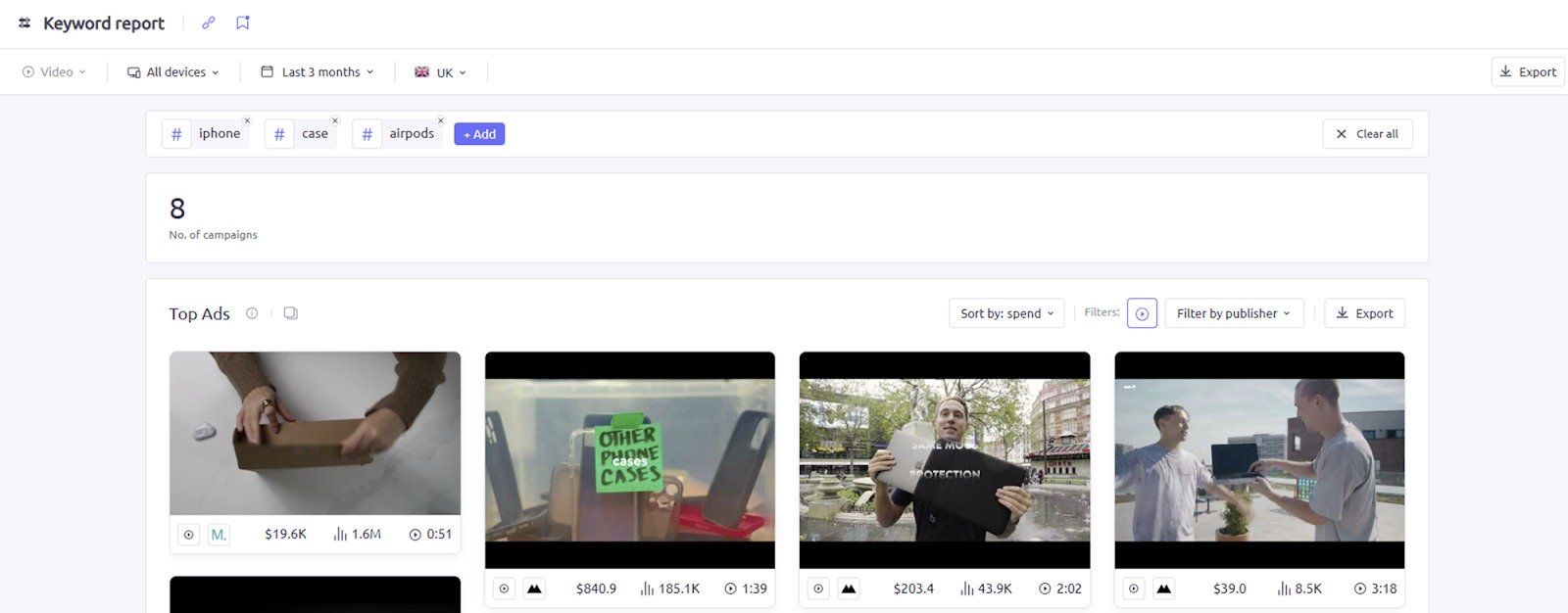The height and width of the screenshot is (613, 1568).
Task: Click Clear all keywords
Action: tap(1367, 134)
